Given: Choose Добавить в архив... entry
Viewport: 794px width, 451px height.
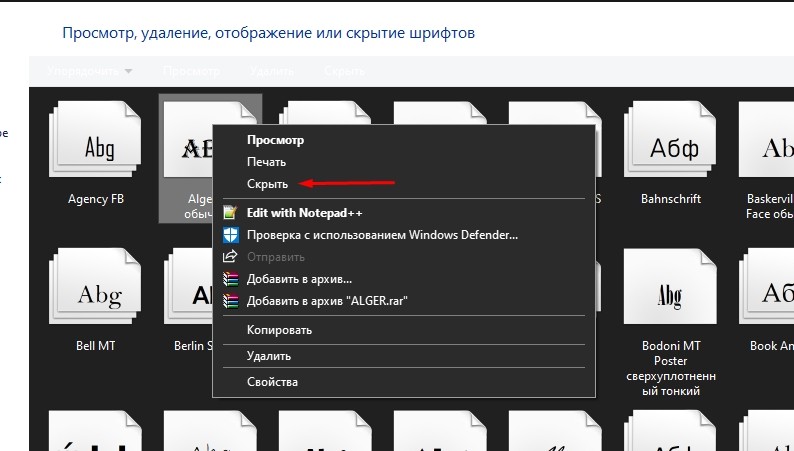Looking at the screenshot, I should point(299,279).
